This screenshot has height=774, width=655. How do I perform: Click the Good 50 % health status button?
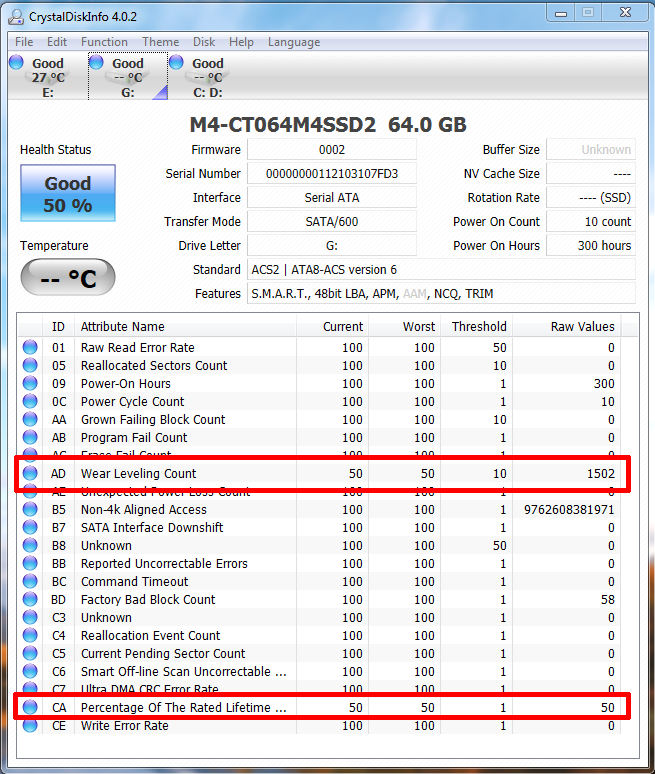click(x=68, y=193)
